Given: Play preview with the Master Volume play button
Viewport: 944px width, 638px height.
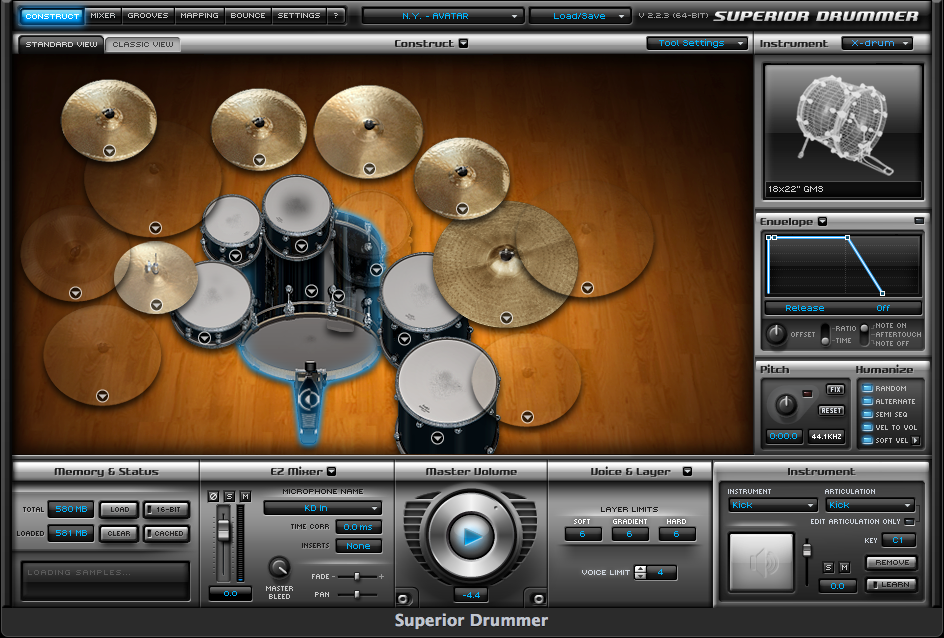Looking at the screenshot, I should [471, 536].
